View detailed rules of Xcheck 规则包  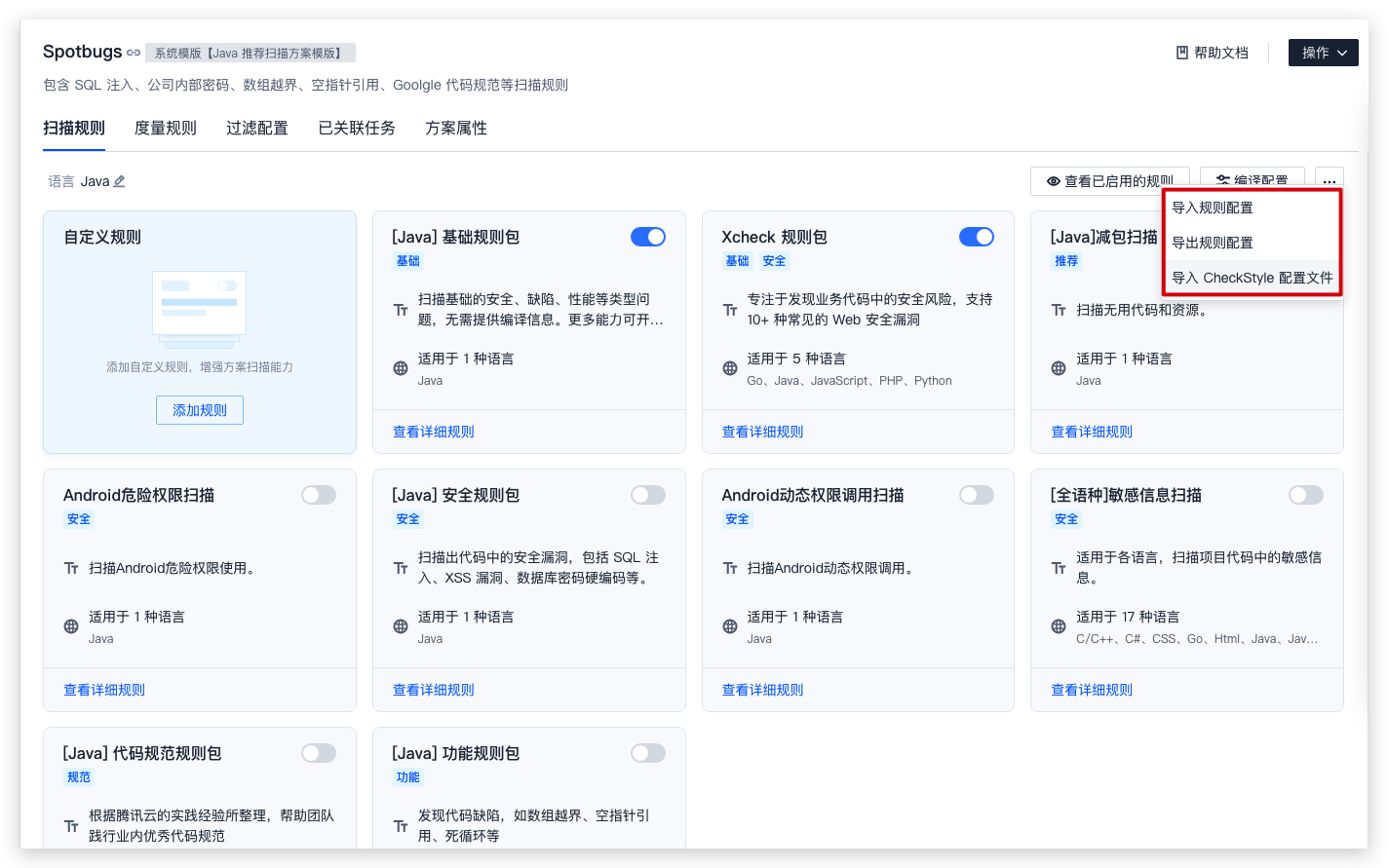click(763, 432)
